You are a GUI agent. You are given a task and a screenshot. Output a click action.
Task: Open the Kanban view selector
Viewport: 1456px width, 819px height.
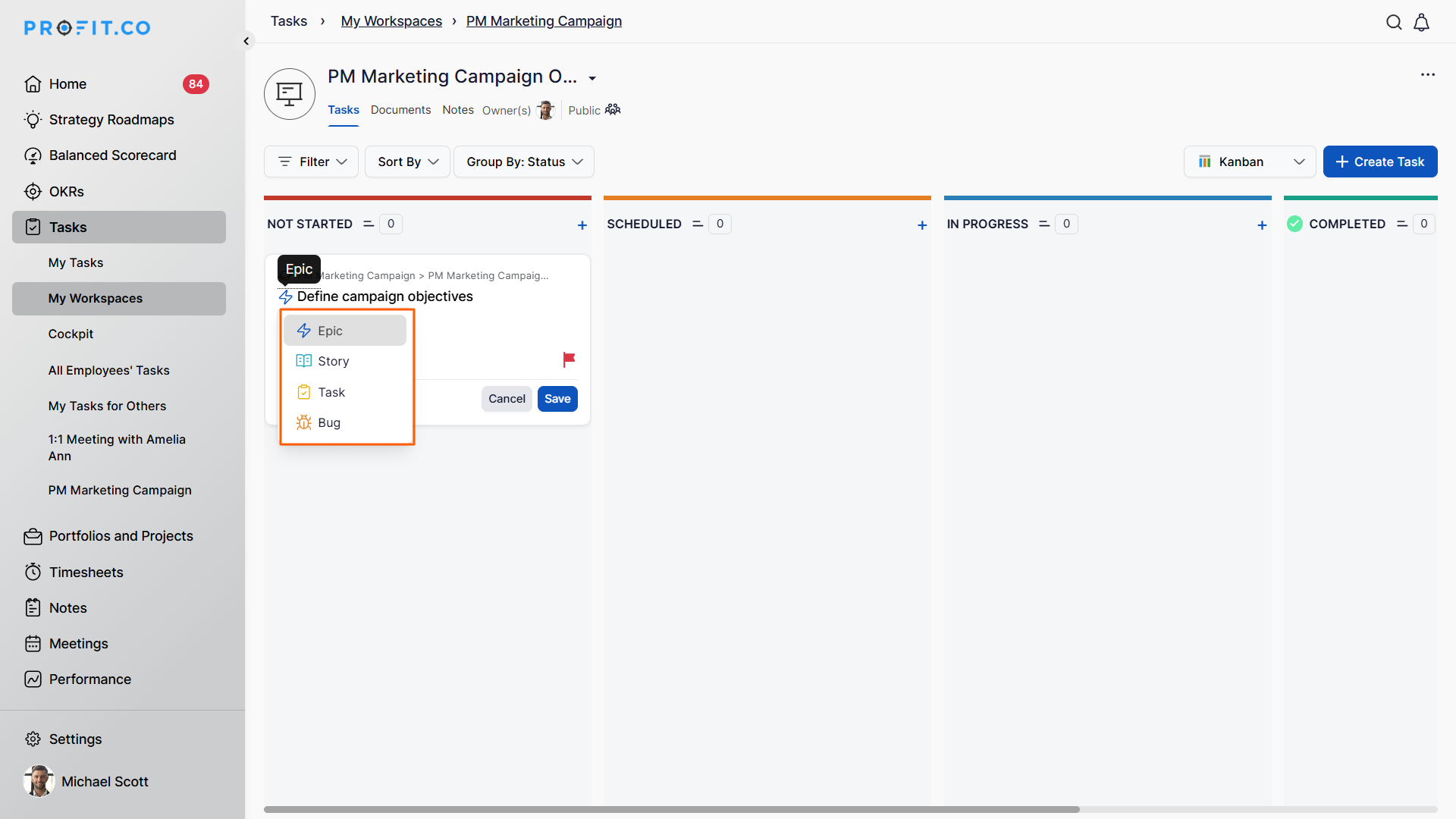1249,162
